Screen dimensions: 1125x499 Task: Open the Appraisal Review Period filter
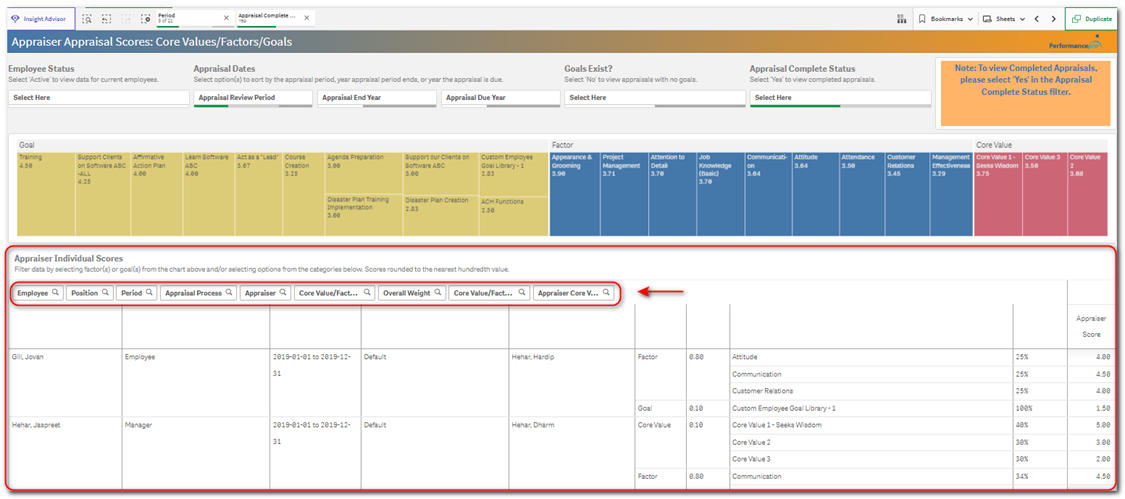(253, 98)
